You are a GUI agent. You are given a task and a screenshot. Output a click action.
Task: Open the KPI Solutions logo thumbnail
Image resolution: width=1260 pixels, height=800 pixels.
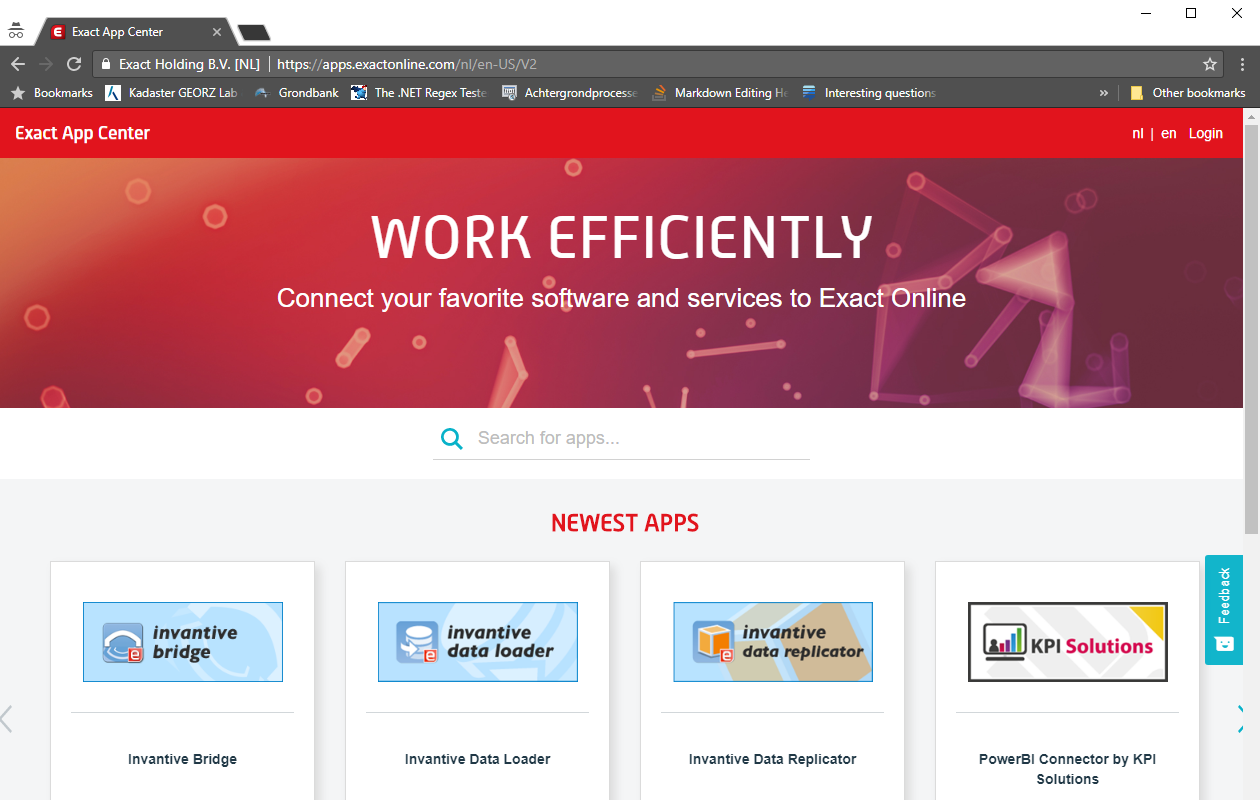click(1068, 642)
